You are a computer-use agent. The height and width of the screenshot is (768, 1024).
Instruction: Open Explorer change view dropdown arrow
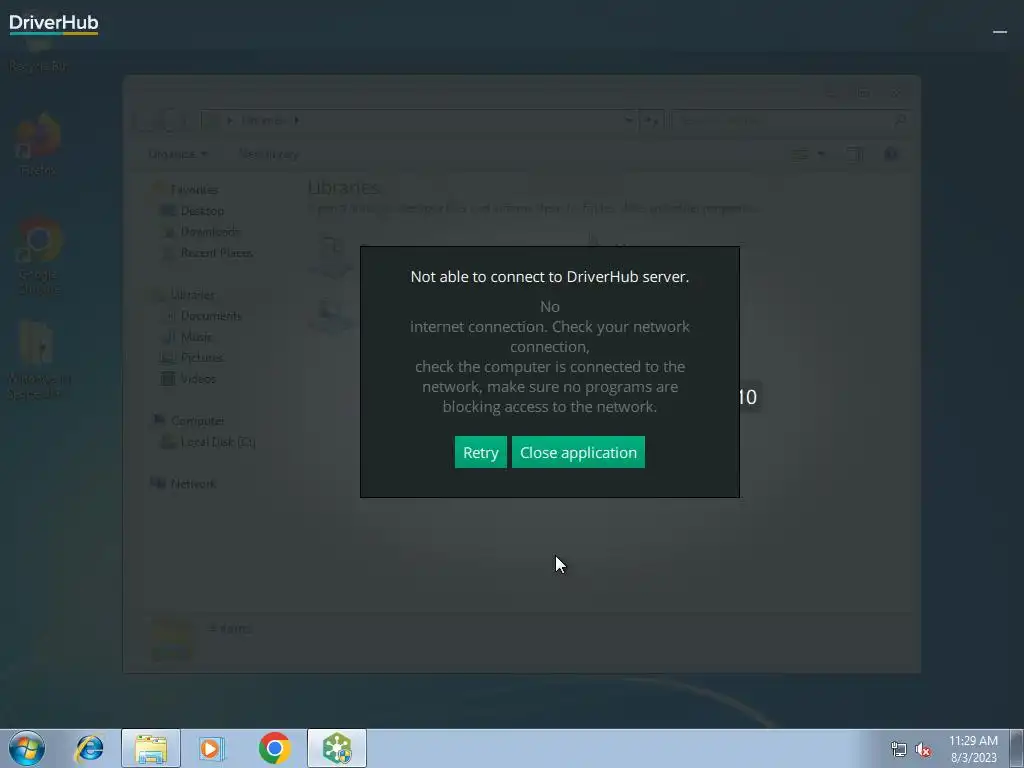point(822,154)
